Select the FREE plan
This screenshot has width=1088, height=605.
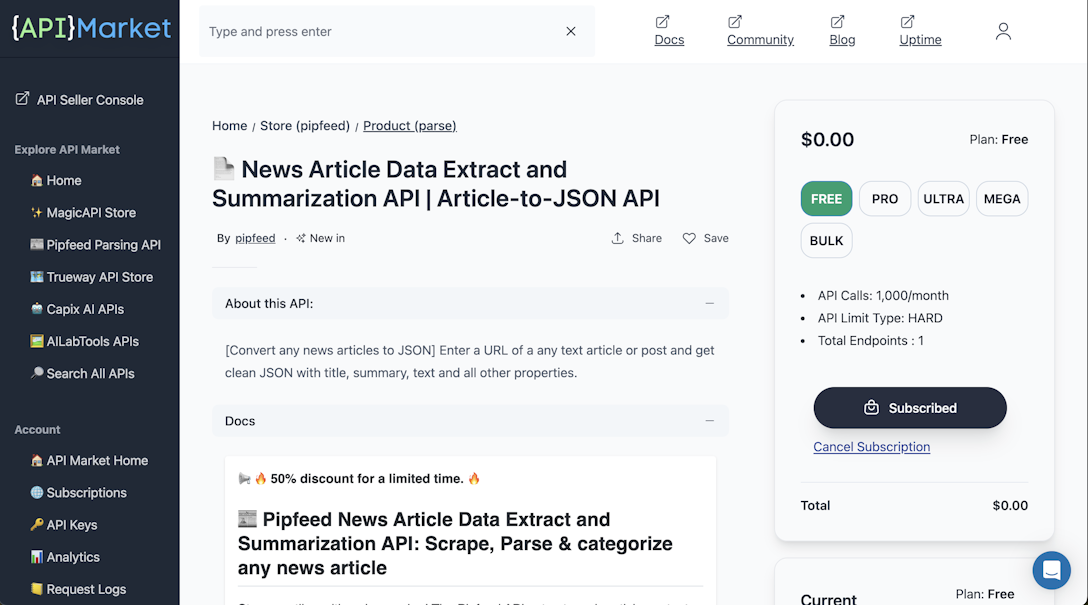tap(826, 198)
